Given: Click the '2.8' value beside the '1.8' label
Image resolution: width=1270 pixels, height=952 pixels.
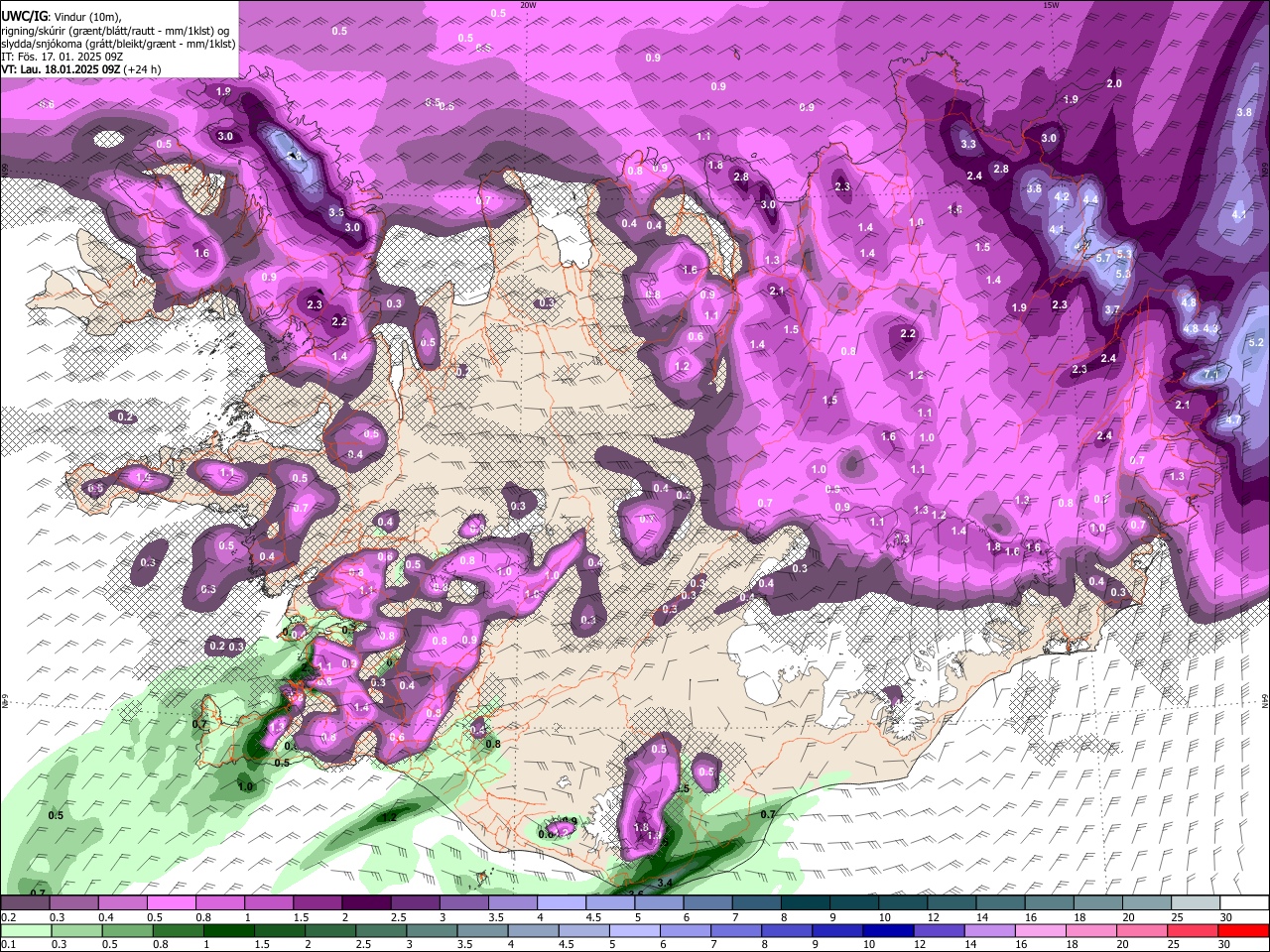Looking at the screenshot, I should [x=740, y=177].
